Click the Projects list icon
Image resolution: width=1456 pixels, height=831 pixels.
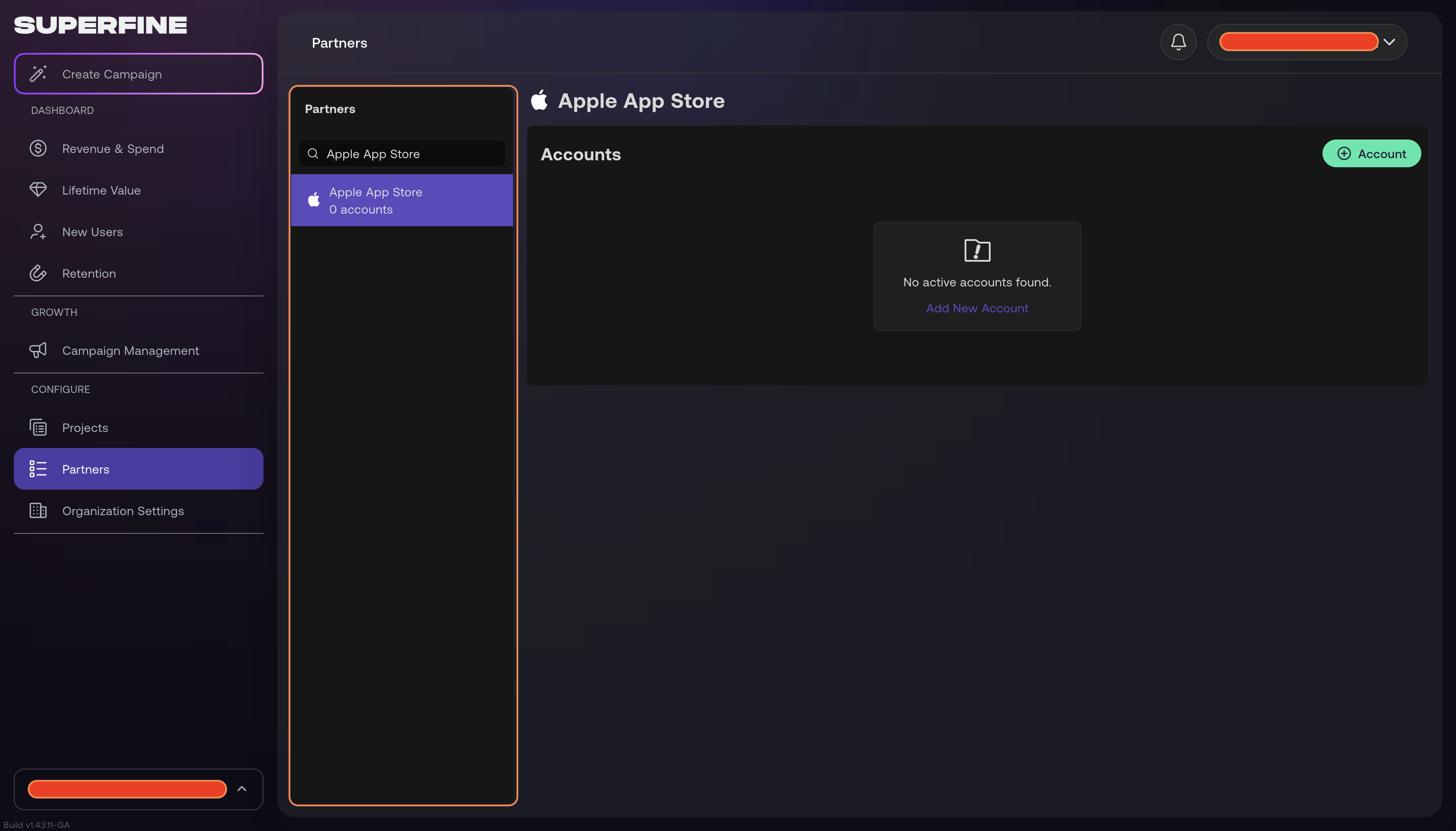point(38,428)
